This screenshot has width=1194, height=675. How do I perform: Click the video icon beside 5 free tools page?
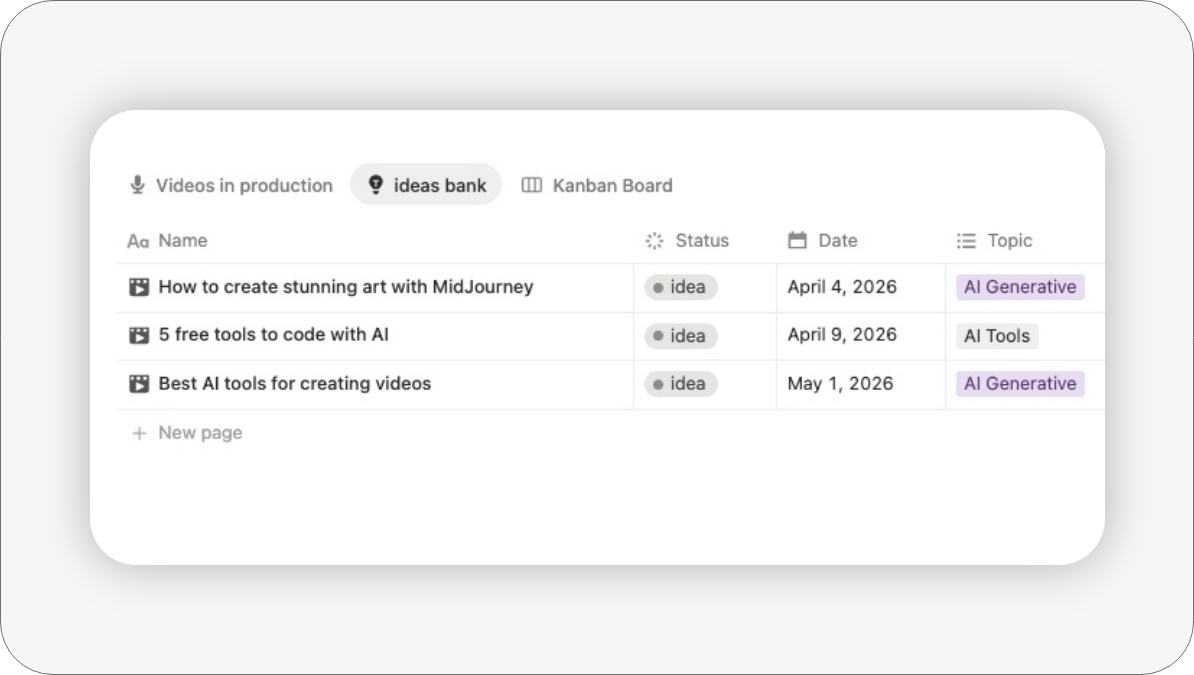tap(141, 335)
